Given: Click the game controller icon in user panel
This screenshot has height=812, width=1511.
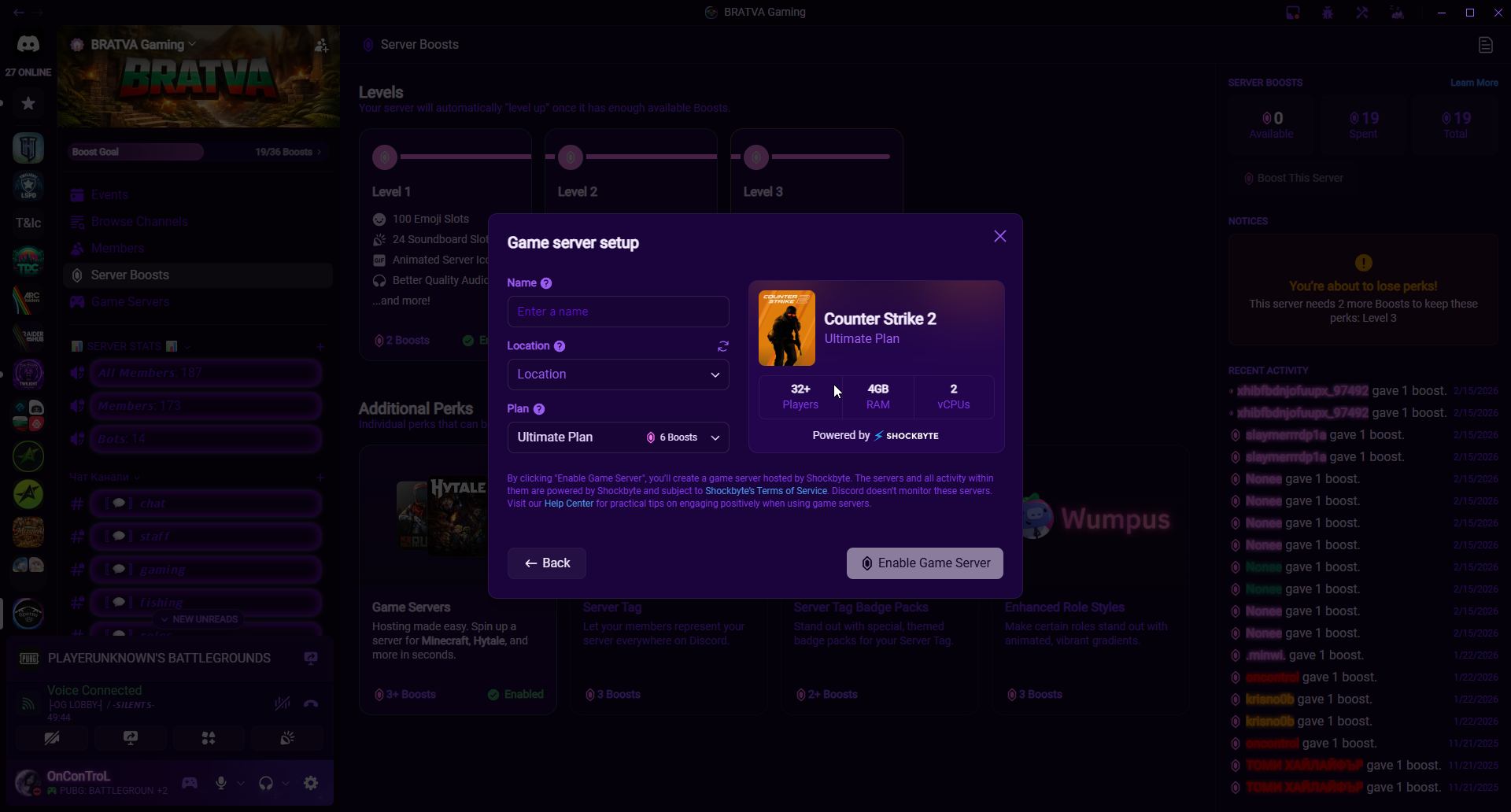Looking at the screenshot, I should pyautogui.click(x=190, y=783).
